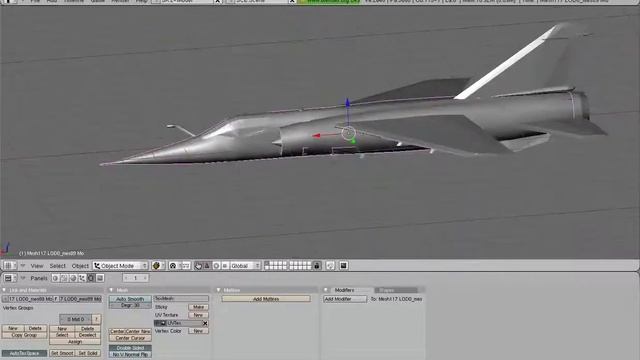Open the viewport draw type selector

coord(158,266)
